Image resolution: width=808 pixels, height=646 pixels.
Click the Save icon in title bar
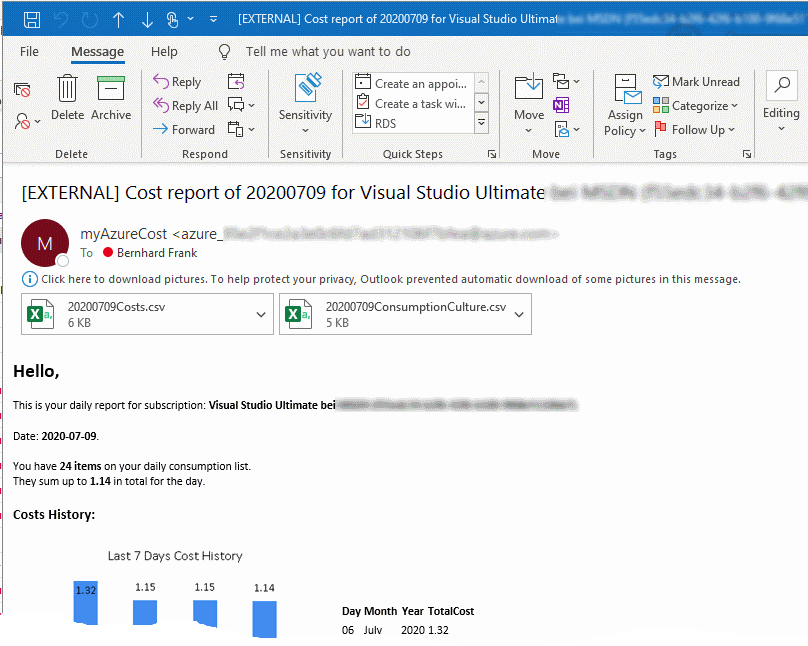pos(32,20)
